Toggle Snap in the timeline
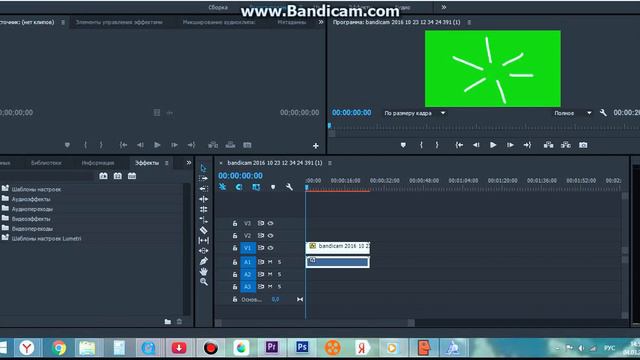This screenshot has height=360, width=640. coord(239,187)
